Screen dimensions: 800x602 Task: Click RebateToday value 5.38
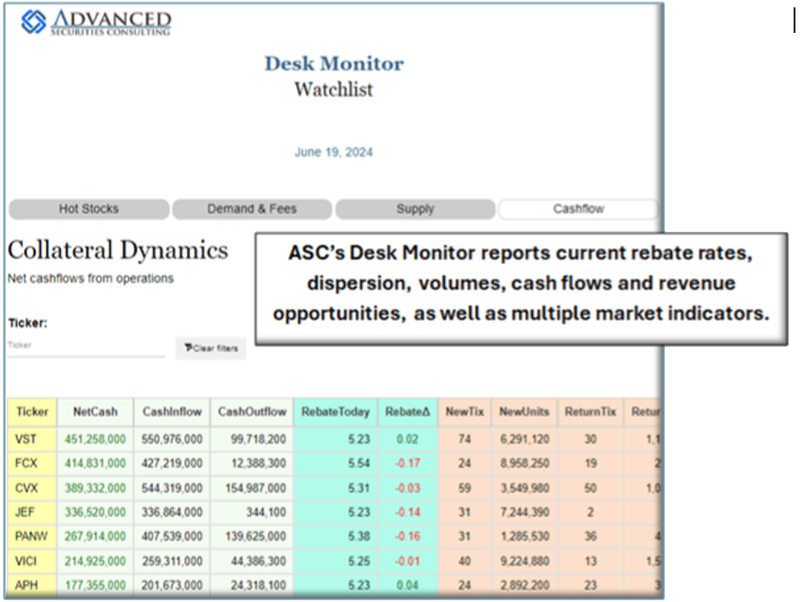tap(359, 537)
